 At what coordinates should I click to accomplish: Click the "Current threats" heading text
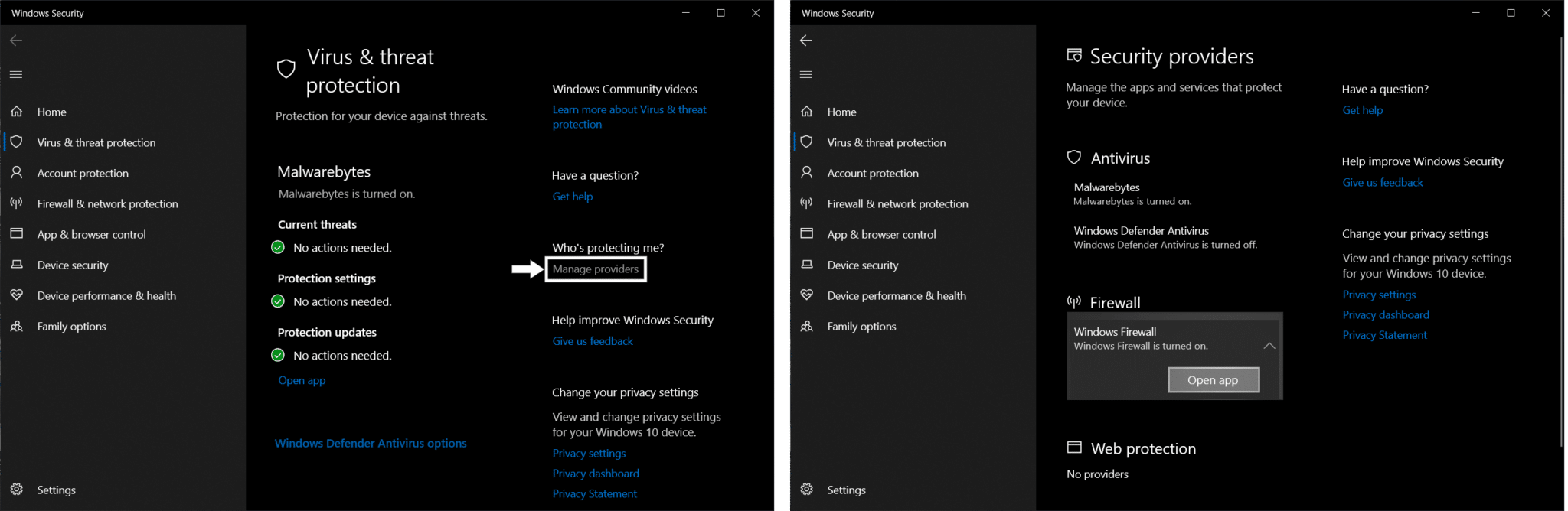click(317, 225)
